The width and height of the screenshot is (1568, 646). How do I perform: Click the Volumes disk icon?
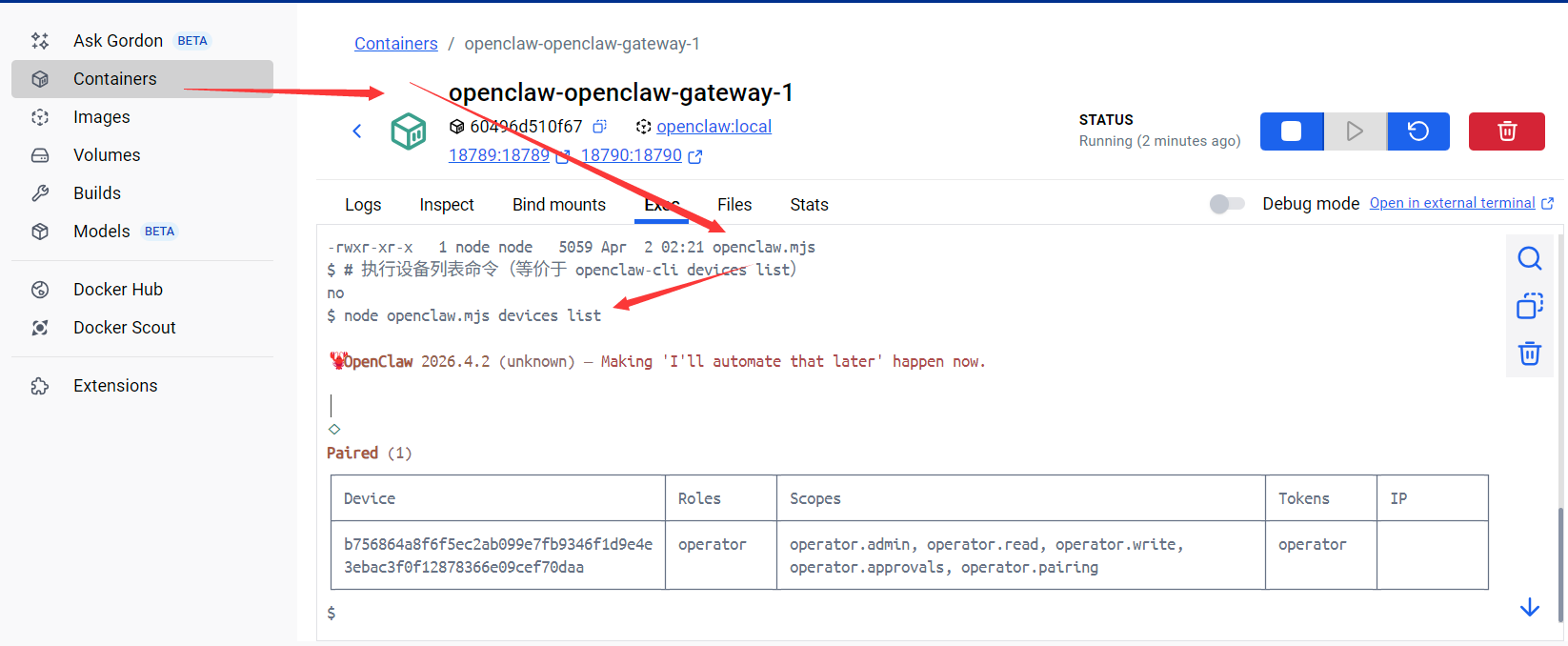coord(40,155)
